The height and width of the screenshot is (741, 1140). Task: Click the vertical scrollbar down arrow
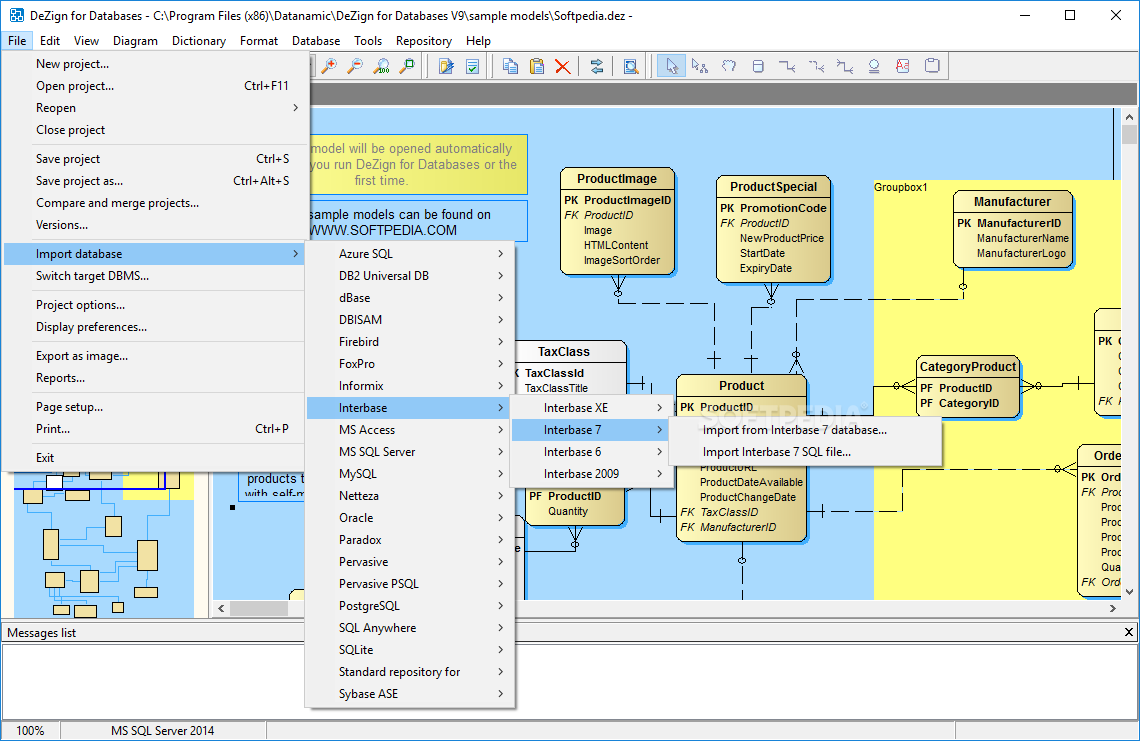1129,592
